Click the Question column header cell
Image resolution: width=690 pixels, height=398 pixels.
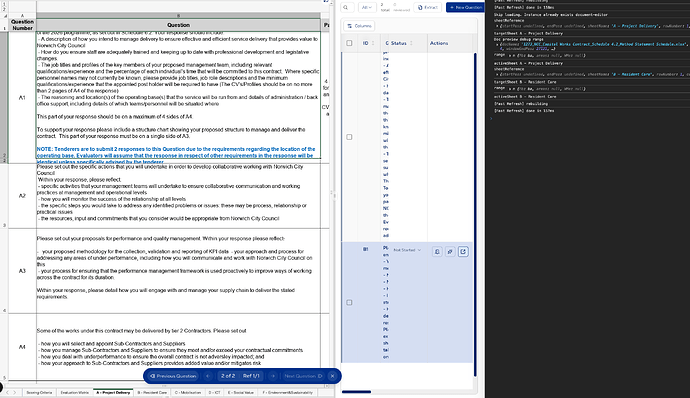pyautogui.click(x=178, y=25)
